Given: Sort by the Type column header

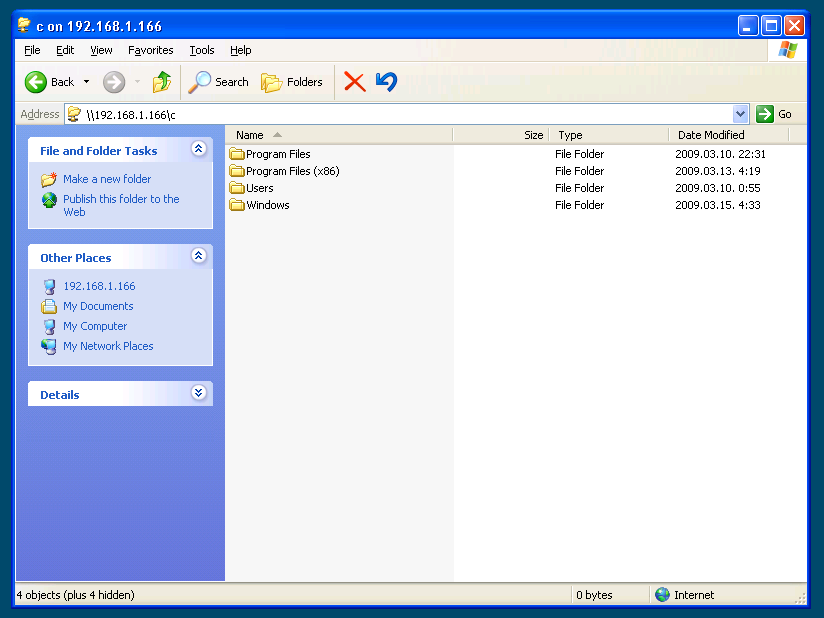Looking at the screenshot, I should [x=609, y=135].
